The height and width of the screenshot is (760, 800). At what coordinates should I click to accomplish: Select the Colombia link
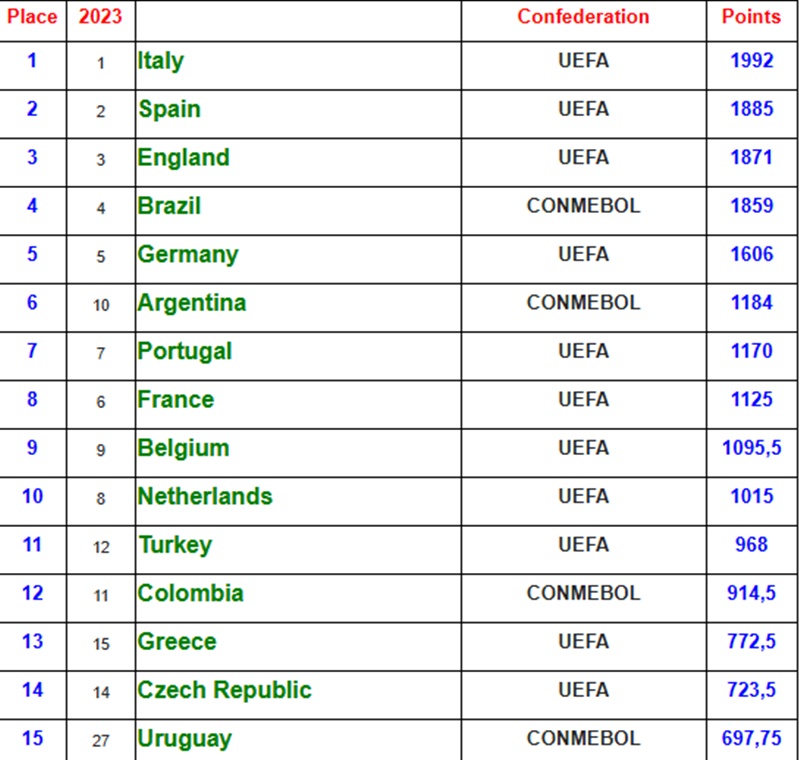[x=191, y=593]
